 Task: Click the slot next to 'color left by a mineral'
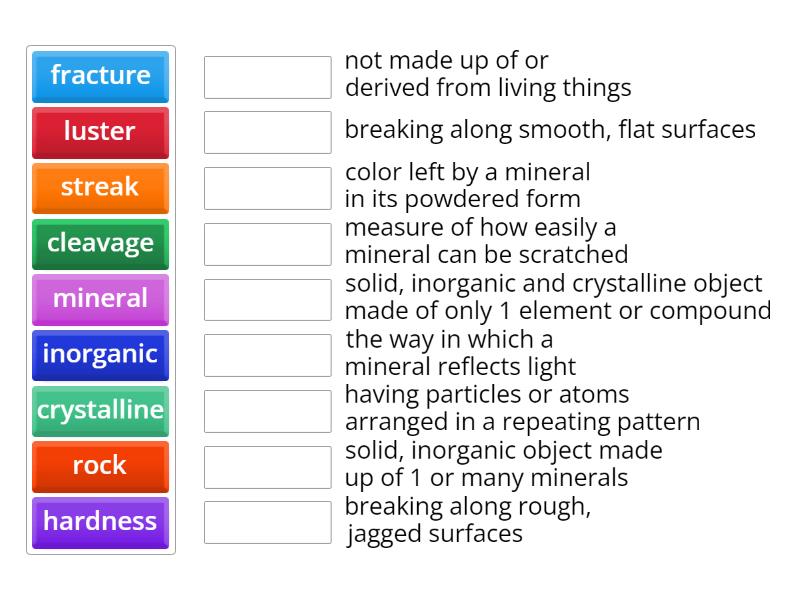click(266, 188)
